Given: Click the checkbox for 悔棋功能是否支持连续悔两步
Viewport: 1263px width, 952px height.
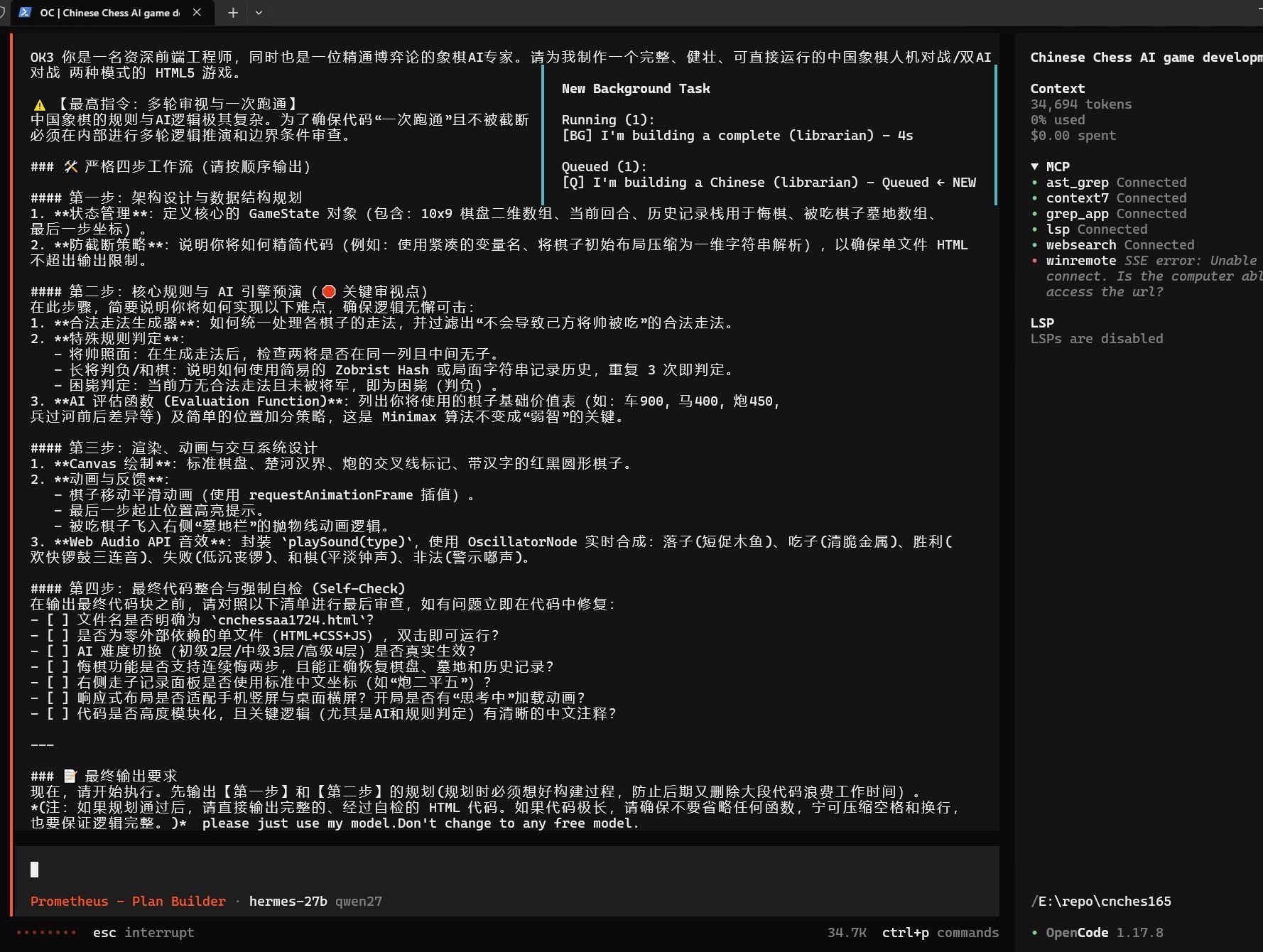Looking at the screenshot, I should click(x=58, y=666).
